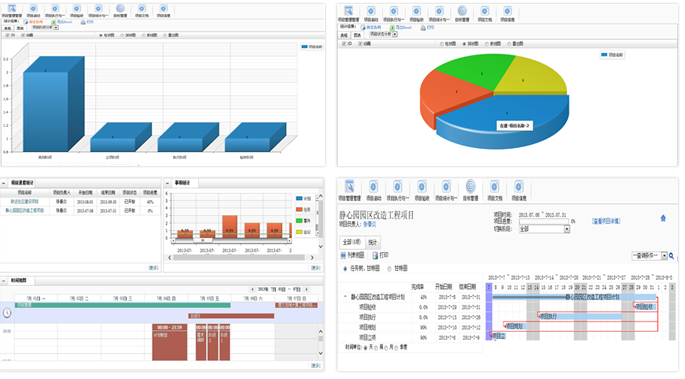Click the magnifier search icon beside the query dropdown
Image resolution: width=685 pixels, height=379 pixels.
(671, 256)
